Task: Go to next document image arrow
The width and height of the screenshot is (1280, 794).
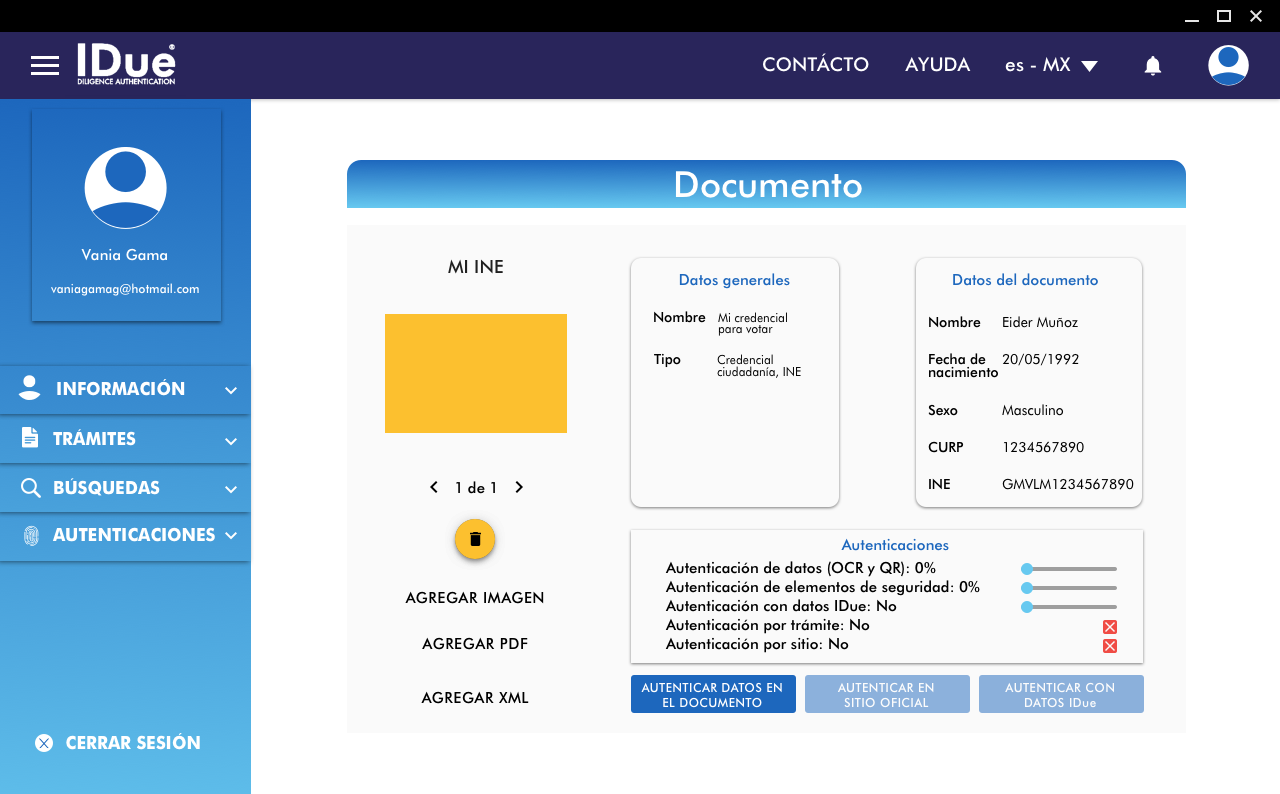Action: tap(519, 488)
